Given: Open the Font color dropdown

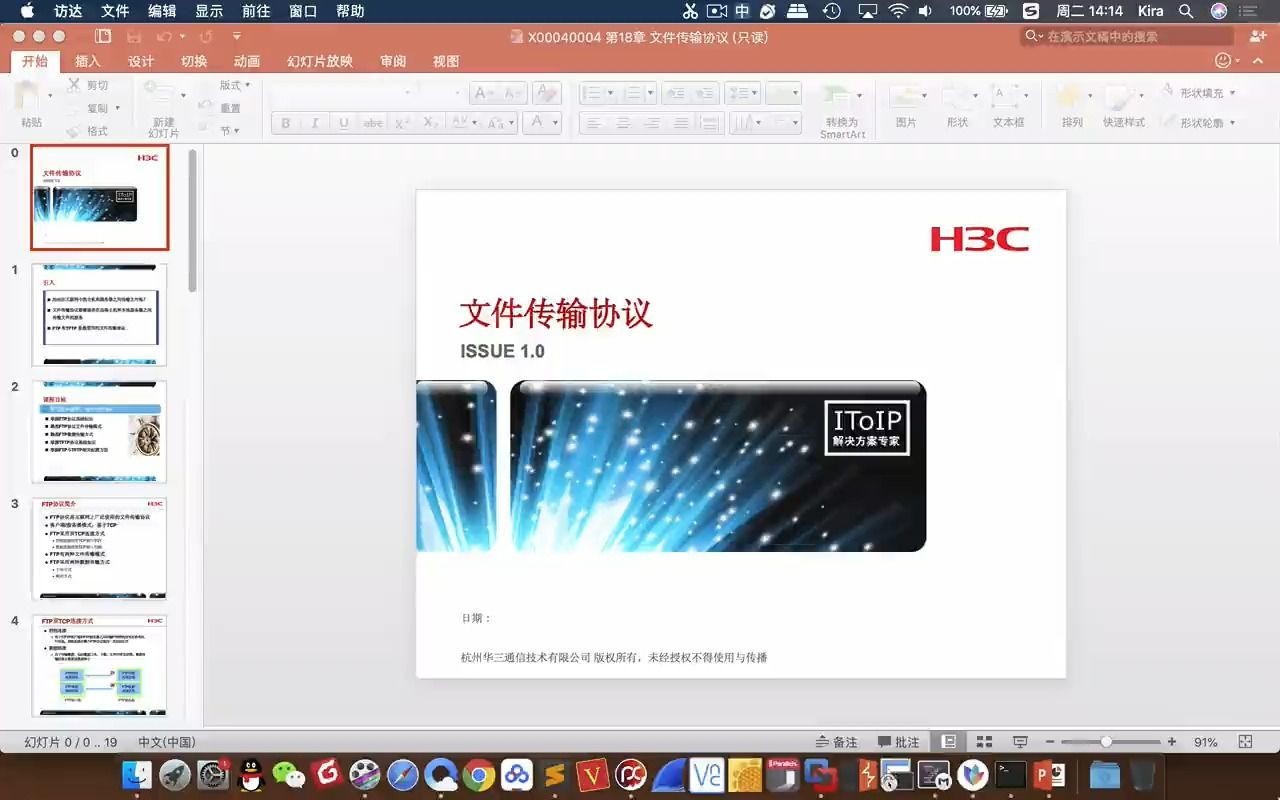Looking at the screenshot, I should coord(555,123).
